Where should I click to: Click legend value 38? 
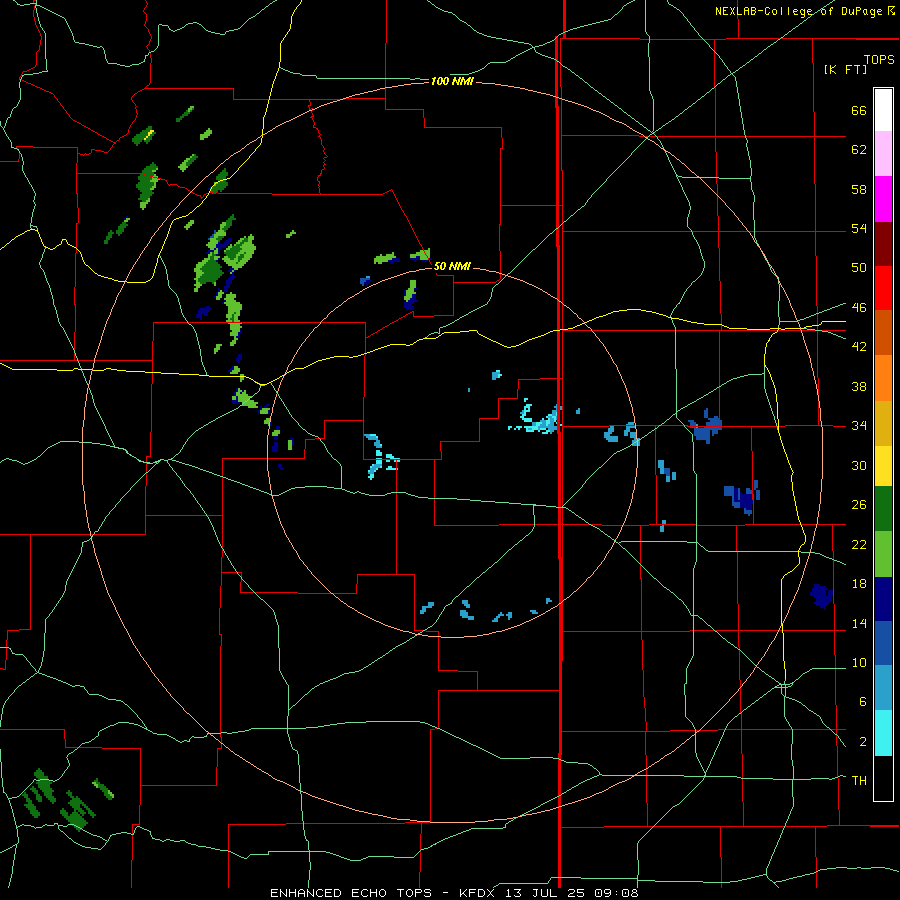859,386
